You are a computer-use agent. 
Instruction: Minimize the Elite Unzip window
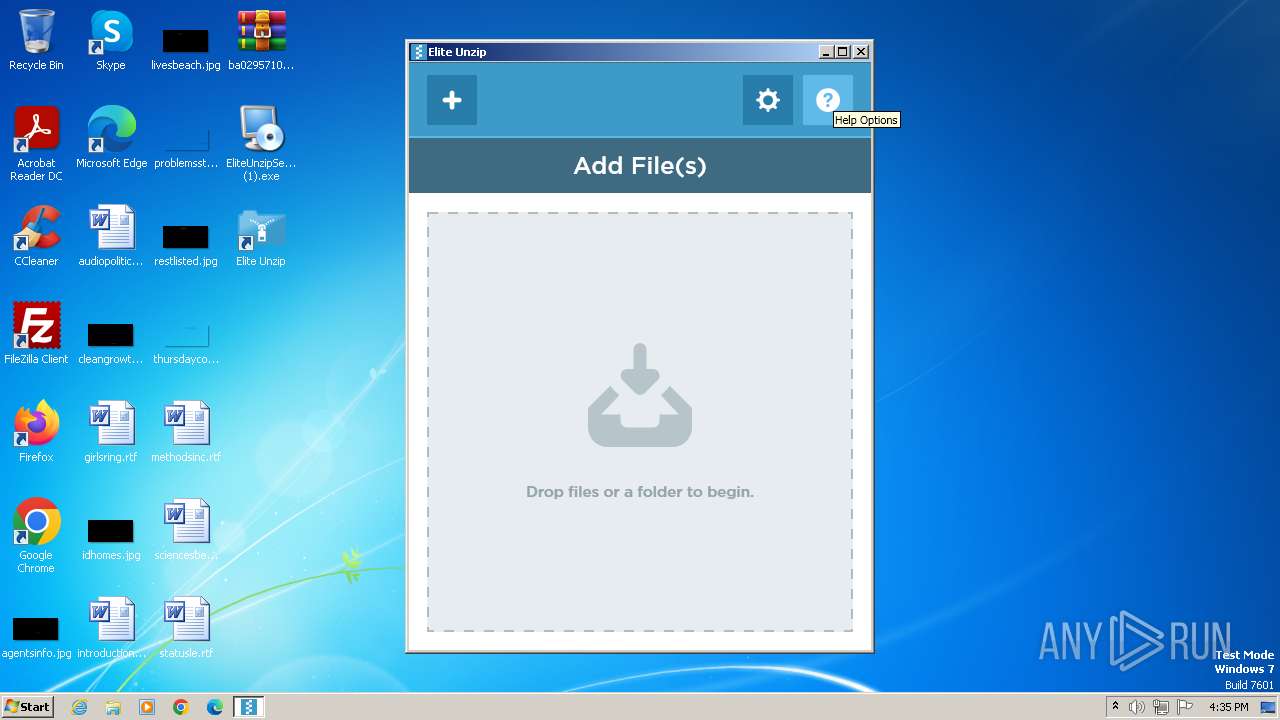pos(825,52)
